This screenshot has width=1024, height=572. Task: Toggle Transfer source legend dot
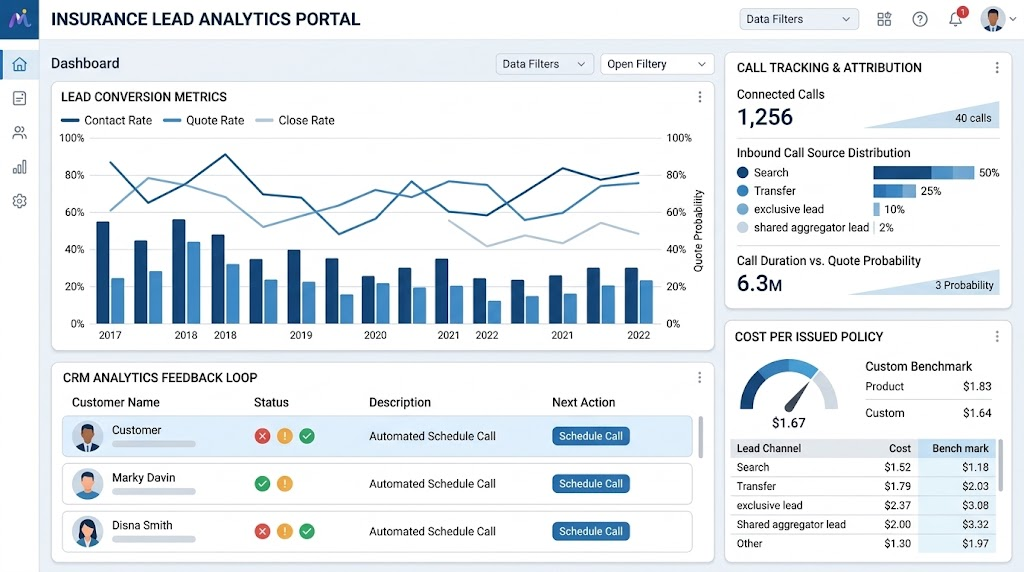pos(743,191)
